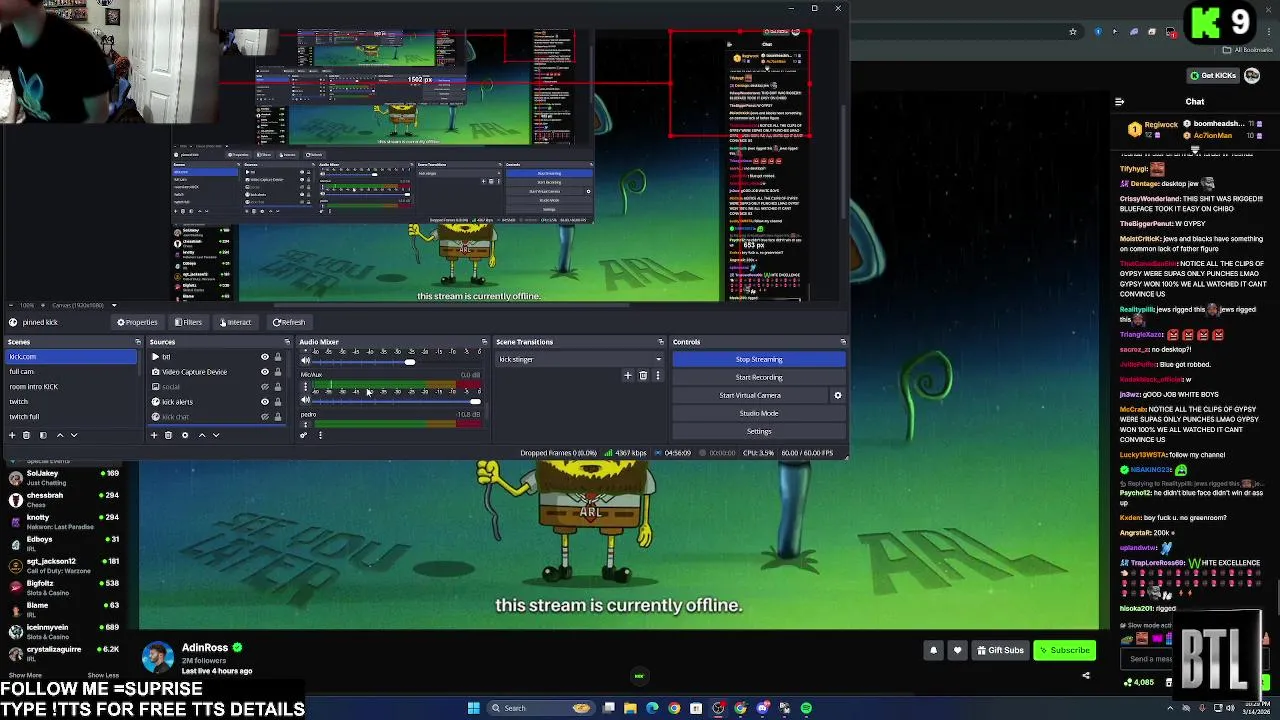Move source down with Sources down arrow
The width and height of the screenshot is (1280, 720).
pyautogui.click(x=216, y=435)
